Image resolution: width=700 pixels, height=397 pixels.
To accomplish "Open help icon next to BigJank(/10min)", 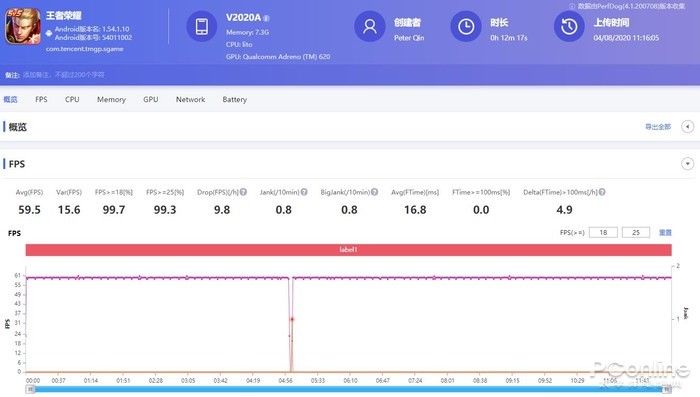I will point(375,192).
